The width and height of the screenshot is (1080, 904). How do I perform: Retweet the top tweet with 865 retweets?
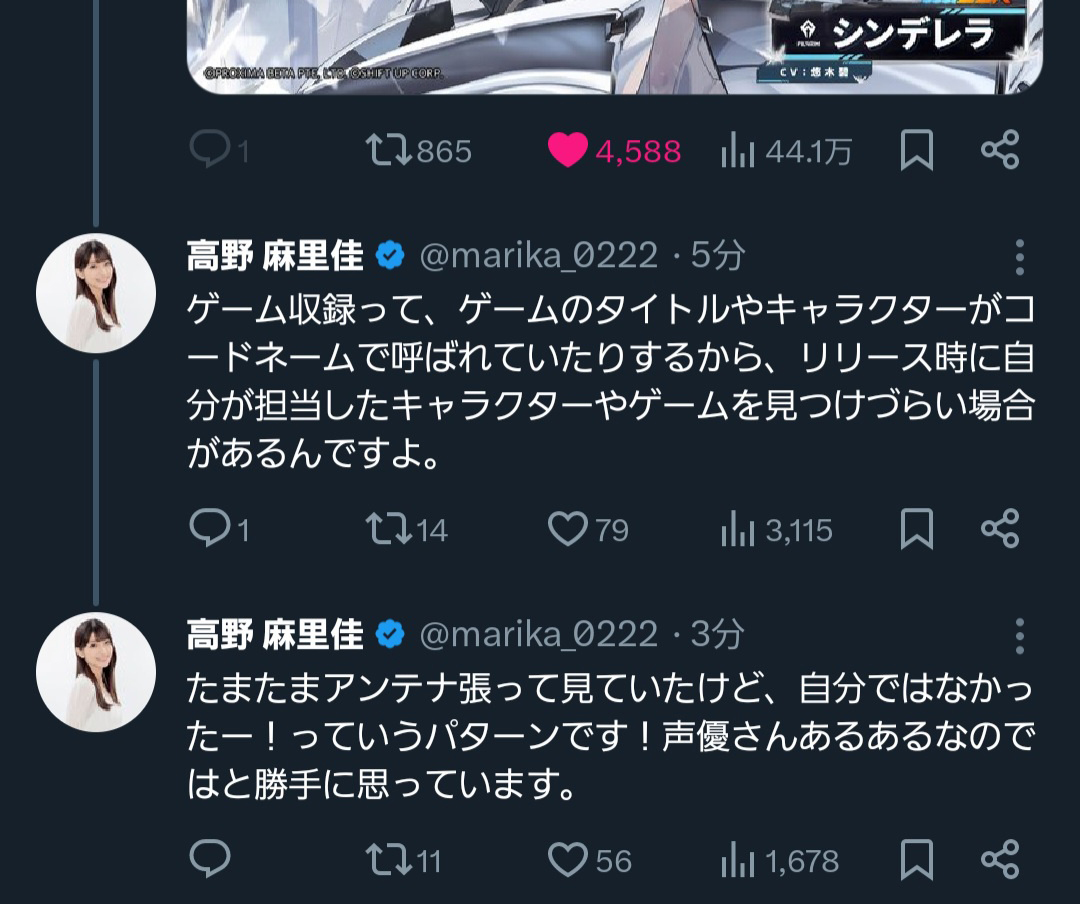388,150
